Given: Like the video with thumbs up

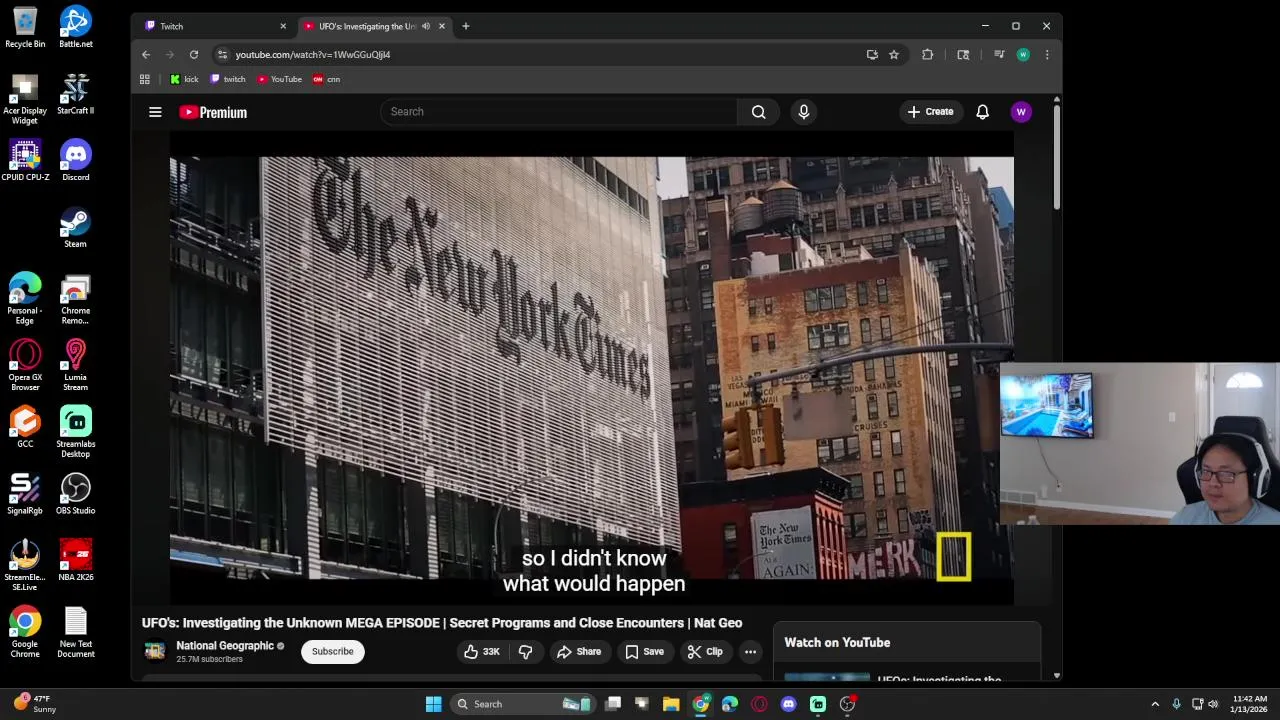Looking at the screenshot, I should [x=482, y=652].
